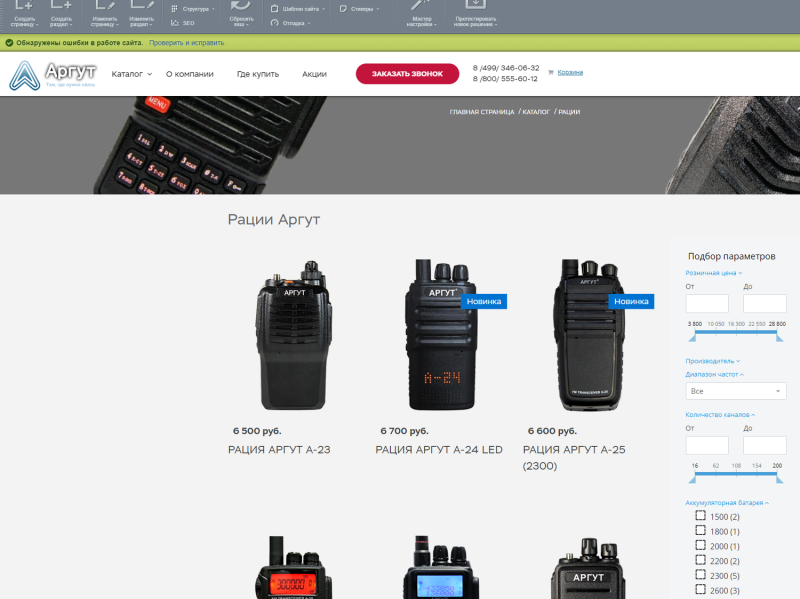Open the Аргут А-24 LED radio image
Viewport: 800px width, 599px height.
[442, 335]
